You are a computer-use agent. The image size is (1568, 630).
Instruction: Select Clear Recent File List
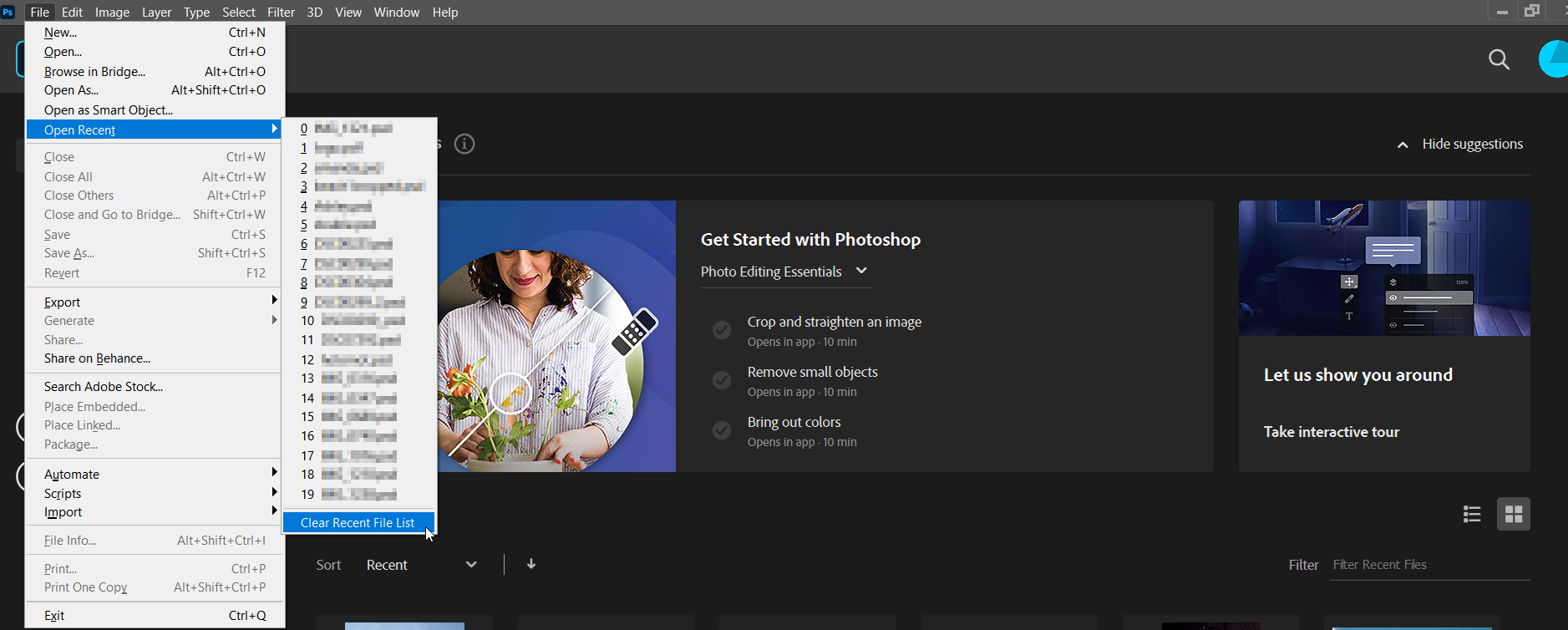tap(358, 522)
